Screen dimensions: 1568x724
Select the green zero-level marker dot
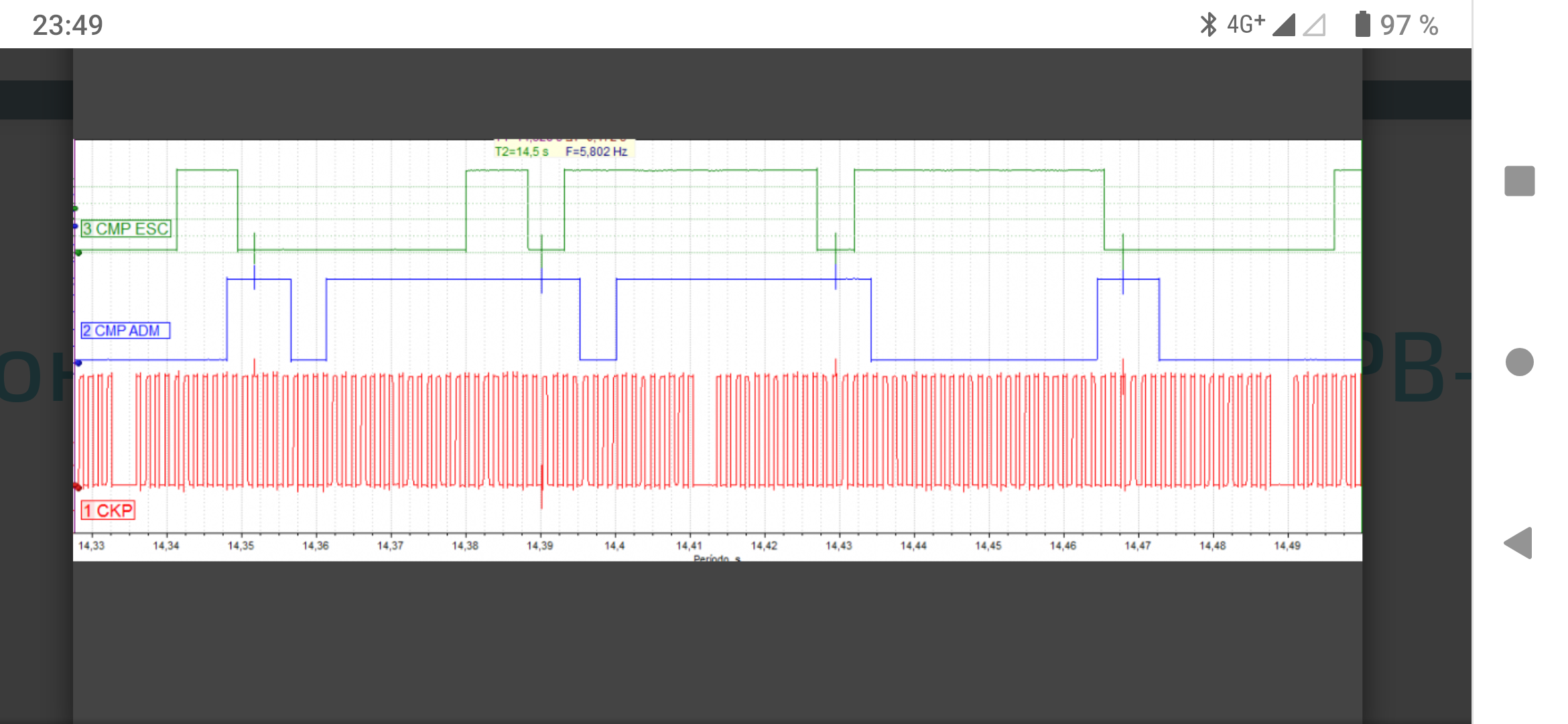pyautogui.click(x=78, y=253)
